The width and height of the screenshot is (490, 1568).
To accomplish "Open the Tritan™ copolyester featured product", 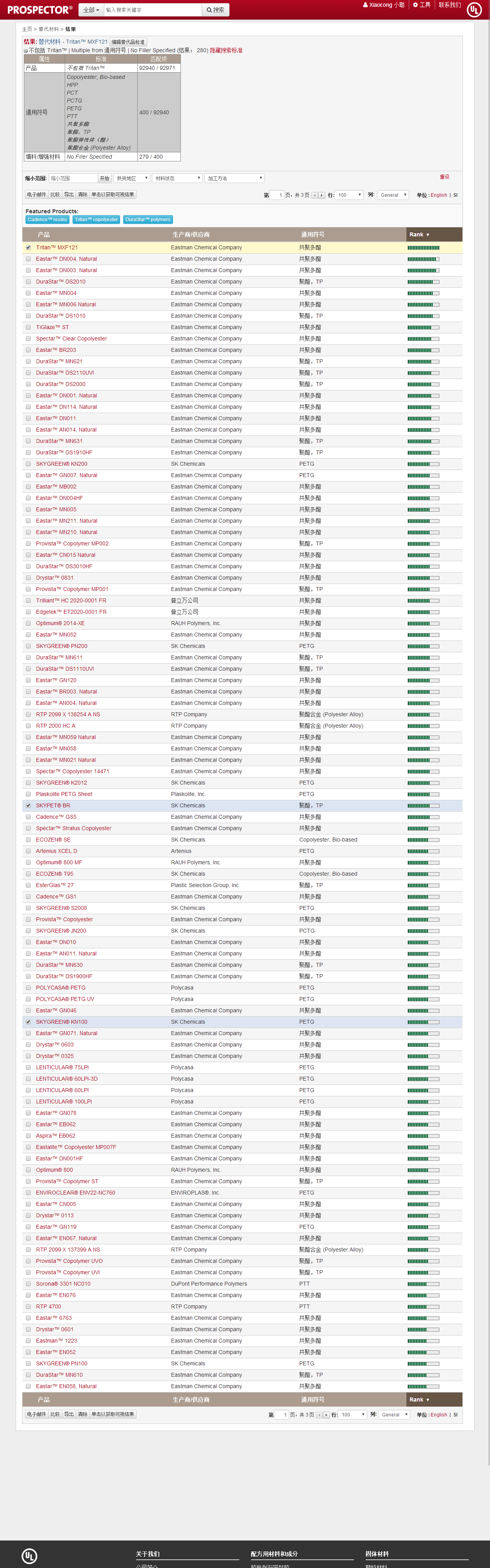I will point(96,220).
